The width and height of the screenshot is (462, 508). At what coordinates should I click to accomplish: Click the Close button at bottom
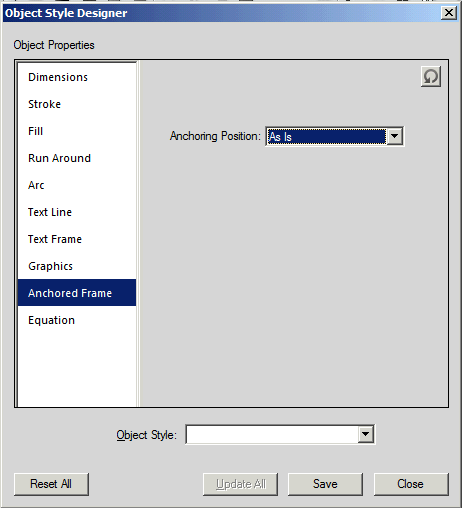[x=411, y=484]
